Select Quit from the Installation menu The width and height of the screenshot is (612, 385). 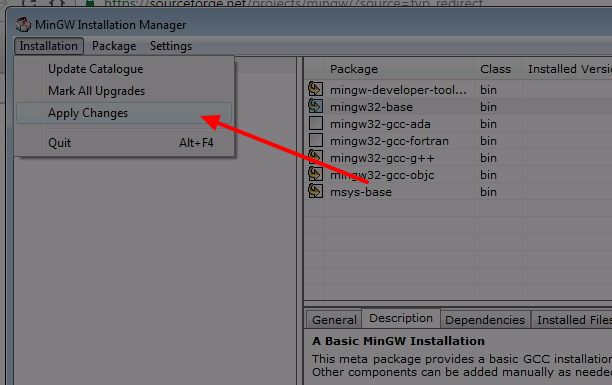[x=124, y=143]
